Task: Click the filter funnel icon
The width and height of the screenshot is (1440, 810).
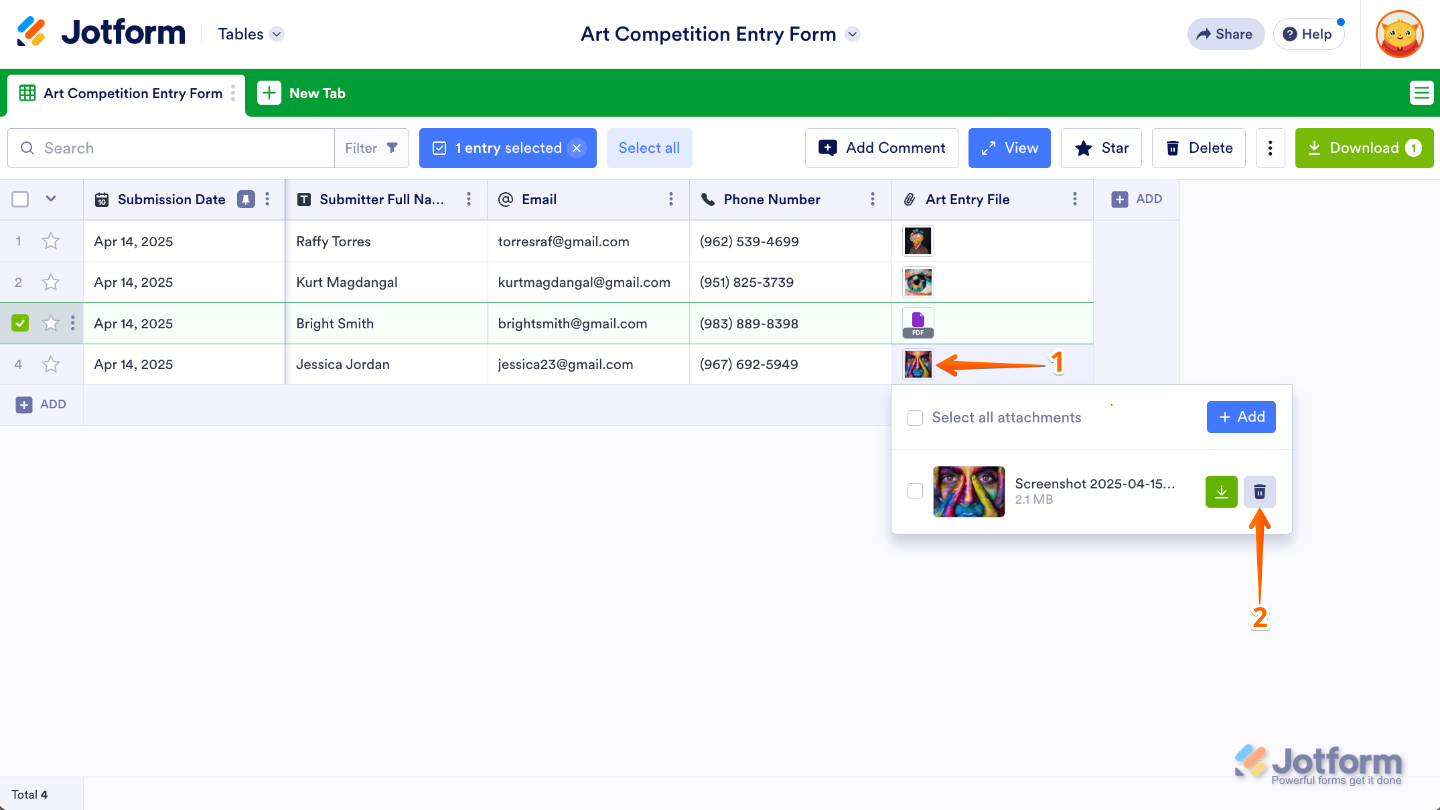Action: [392, 148]
